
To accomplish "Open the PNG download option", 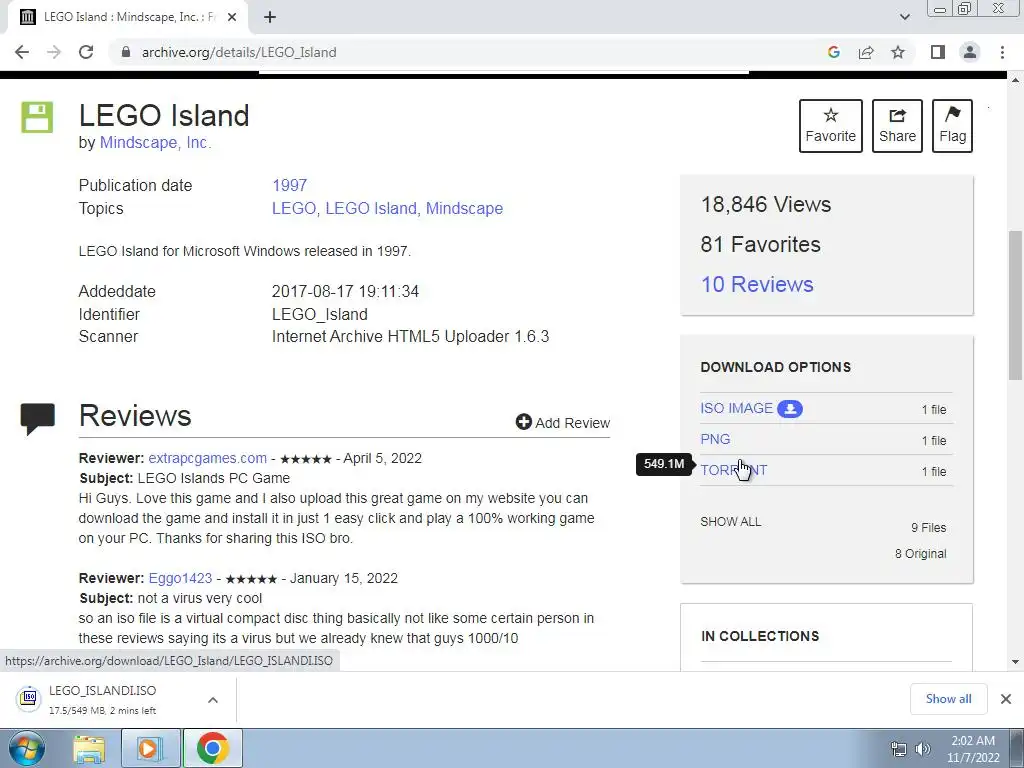I will (715, 440).
